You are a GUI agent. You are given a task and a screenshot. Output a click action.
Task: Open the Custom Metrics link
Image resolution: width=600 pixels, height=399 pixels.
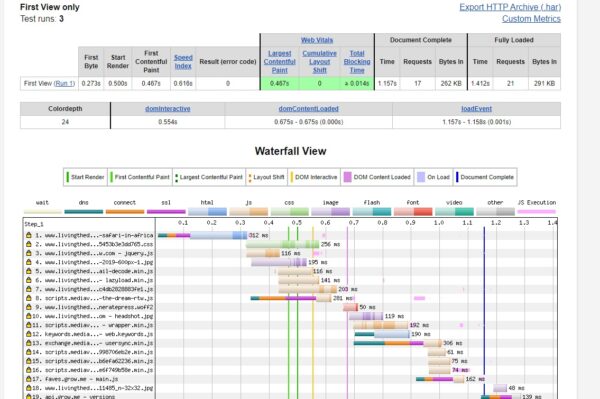(x=531, y=19)
